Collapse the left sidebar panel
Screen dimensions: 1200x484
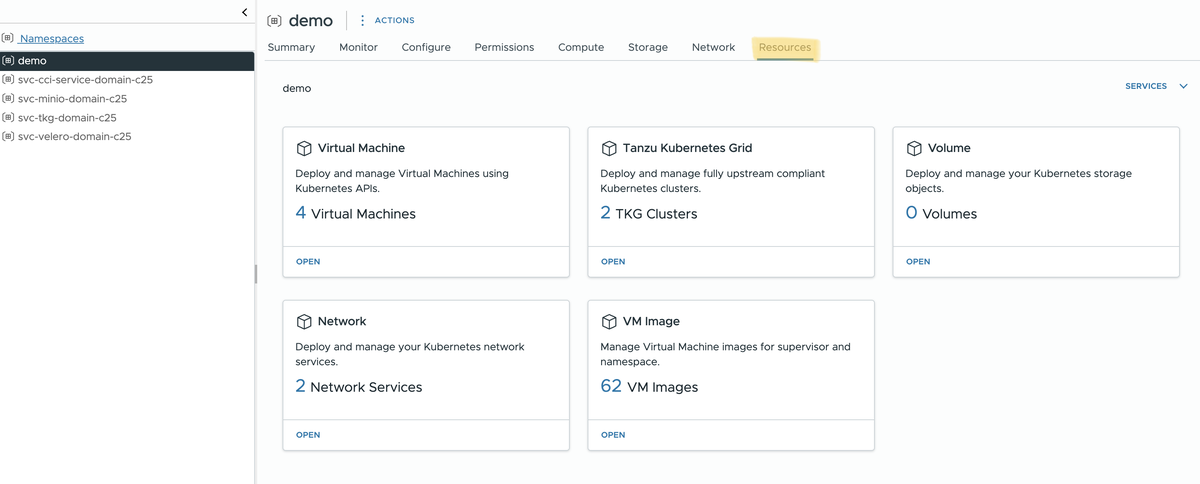(x=244, y=12)
